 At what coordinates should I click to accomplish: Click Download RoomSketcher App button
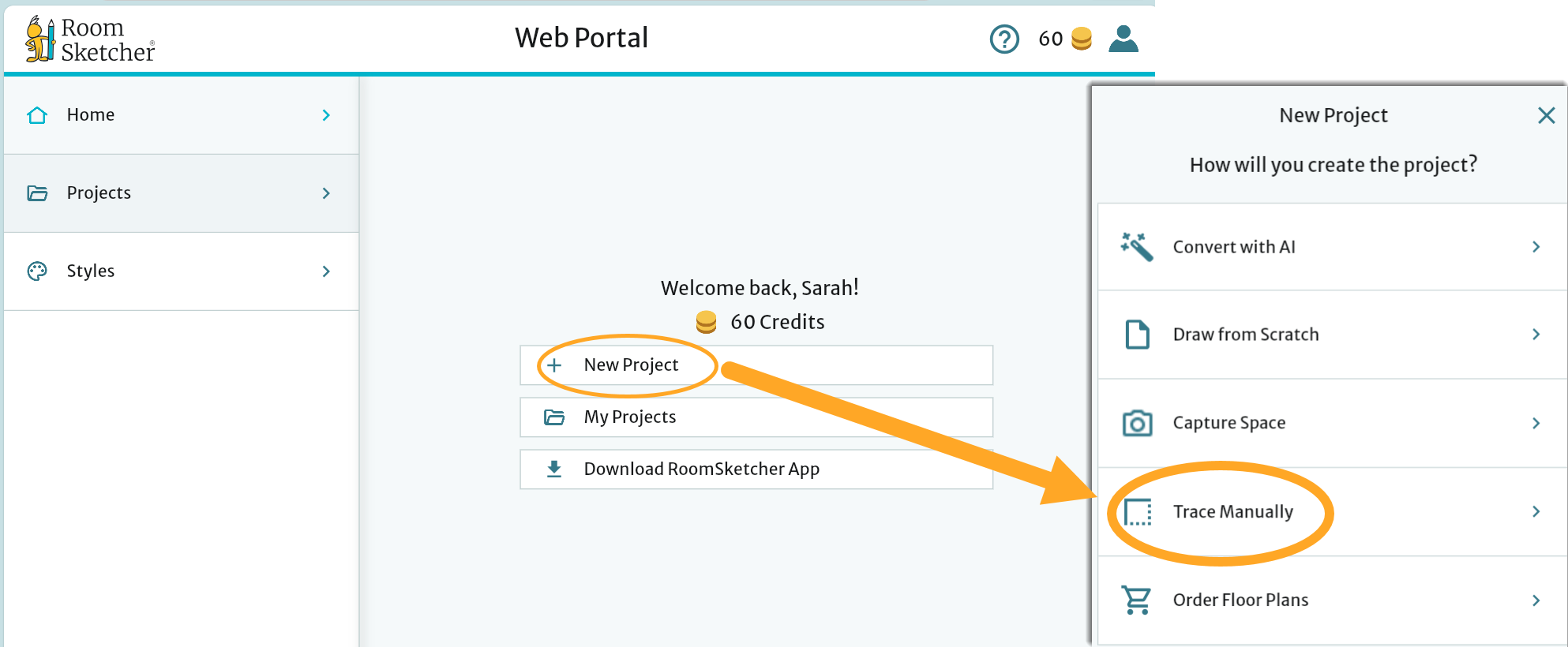point(756,469)
